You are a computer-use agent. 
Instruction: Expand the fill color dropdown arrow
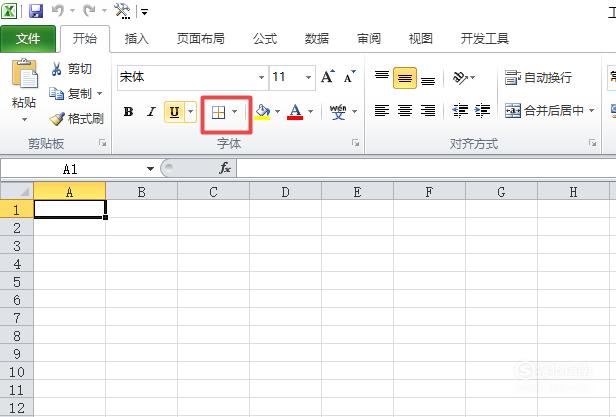tap(277, 112)
